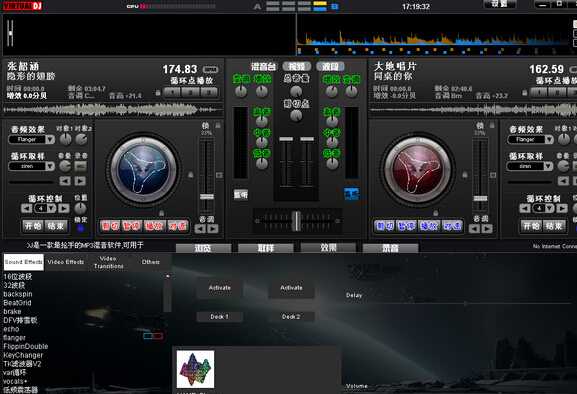This screenshot has width=577, height=394.
Task: Click the right deck pitch slider handle
Action: (x=480, y=198)
